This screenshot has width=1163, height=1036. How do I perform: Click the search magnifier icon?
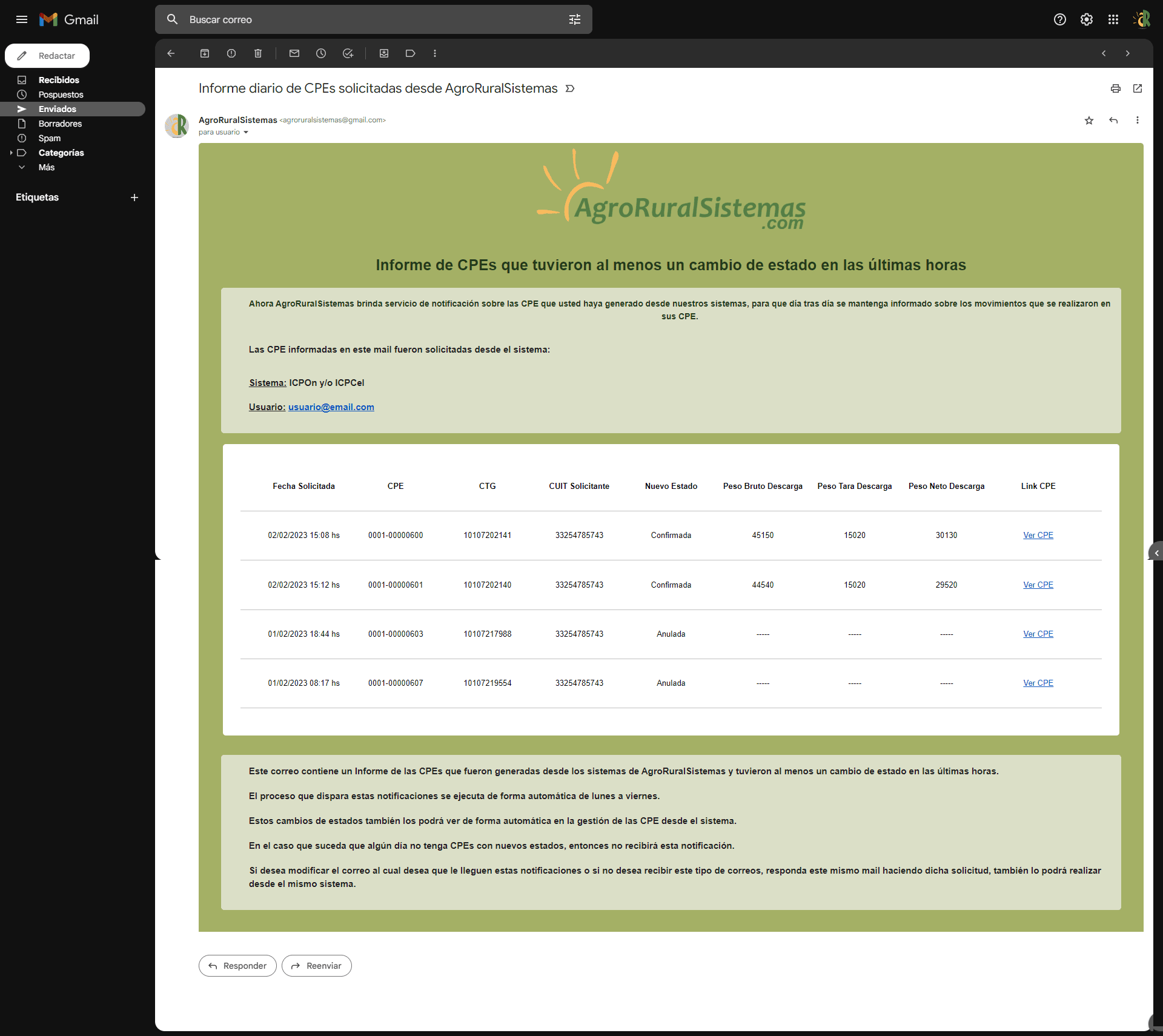click(172, 19)
